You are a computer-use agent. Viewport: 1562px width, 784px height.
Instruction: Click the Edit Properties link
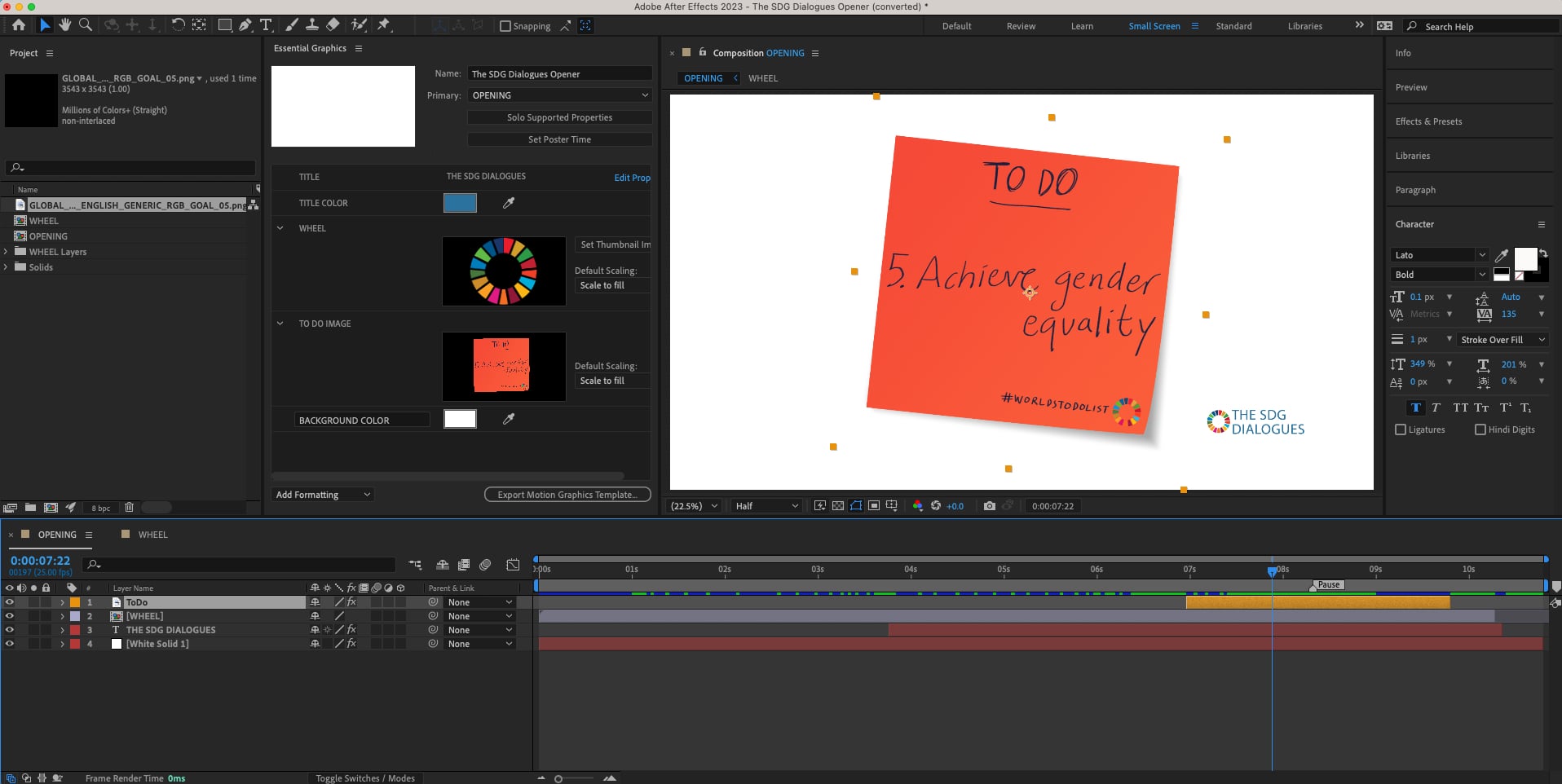point(632,178)
